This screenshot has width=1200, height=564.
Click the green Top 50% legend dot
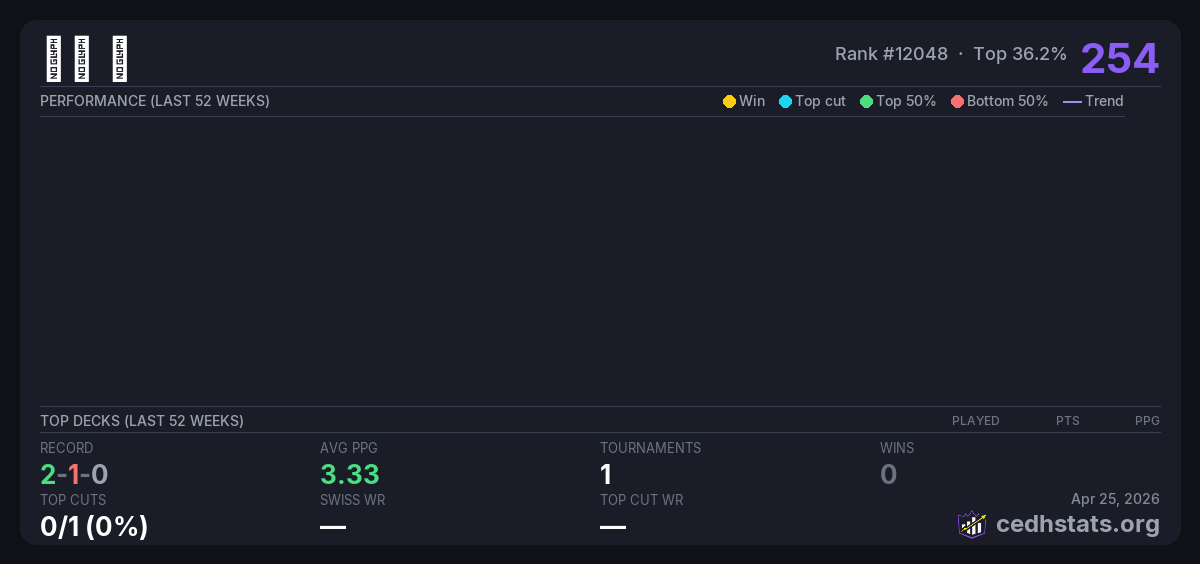pos(866,102)
